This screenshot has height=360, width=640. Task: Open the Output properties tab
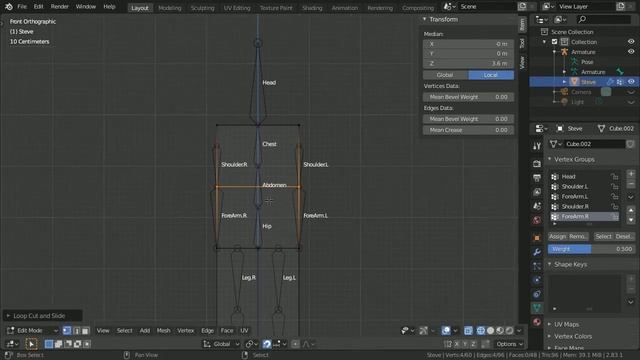point(537,178)
